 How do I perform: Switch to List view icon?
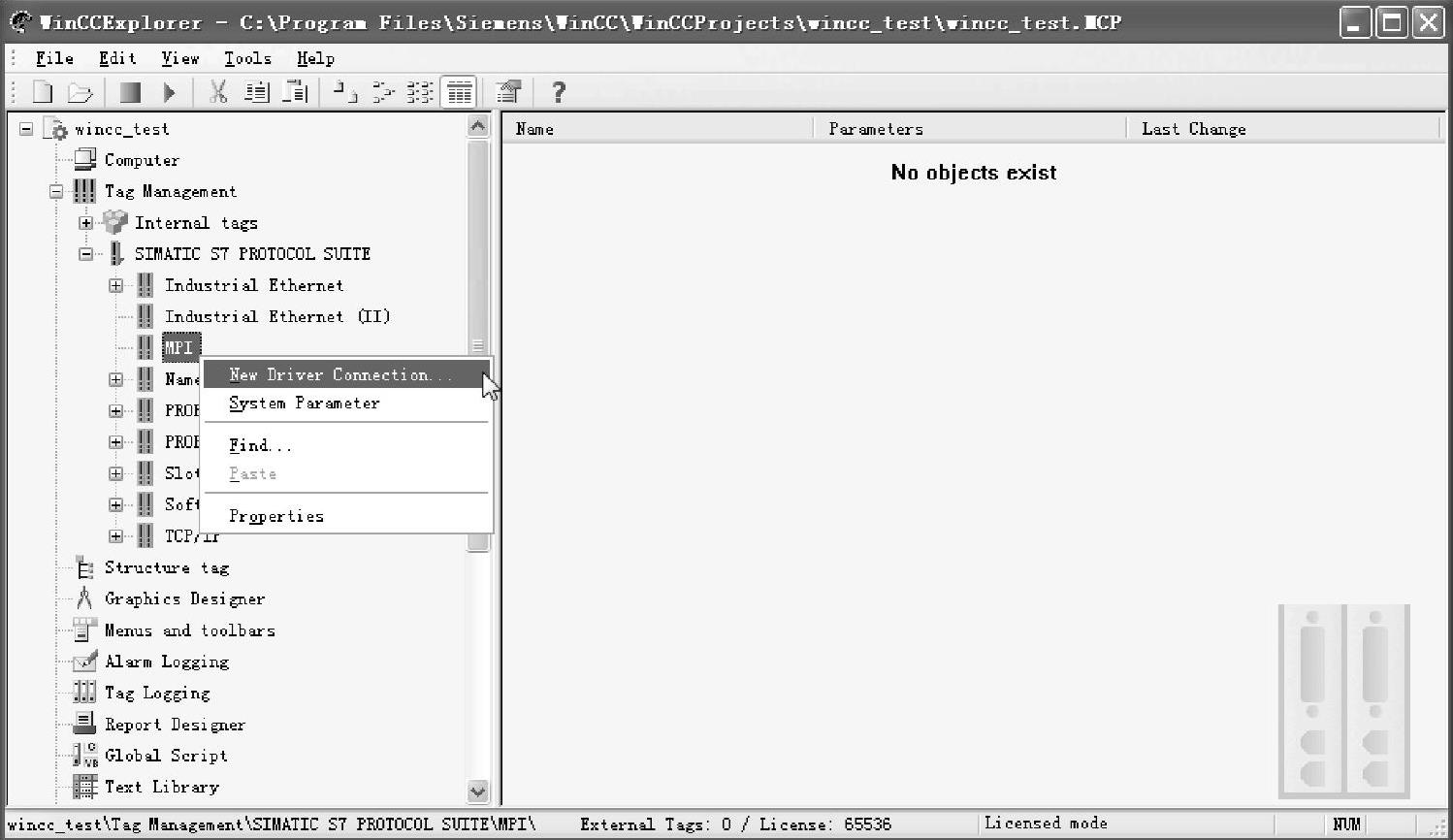[420, 92]
